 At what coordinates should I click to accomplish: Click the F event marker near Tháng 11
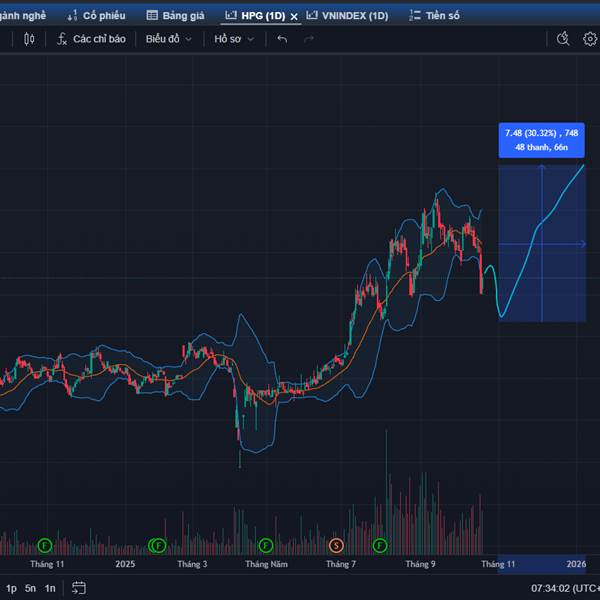click(45, 545)
